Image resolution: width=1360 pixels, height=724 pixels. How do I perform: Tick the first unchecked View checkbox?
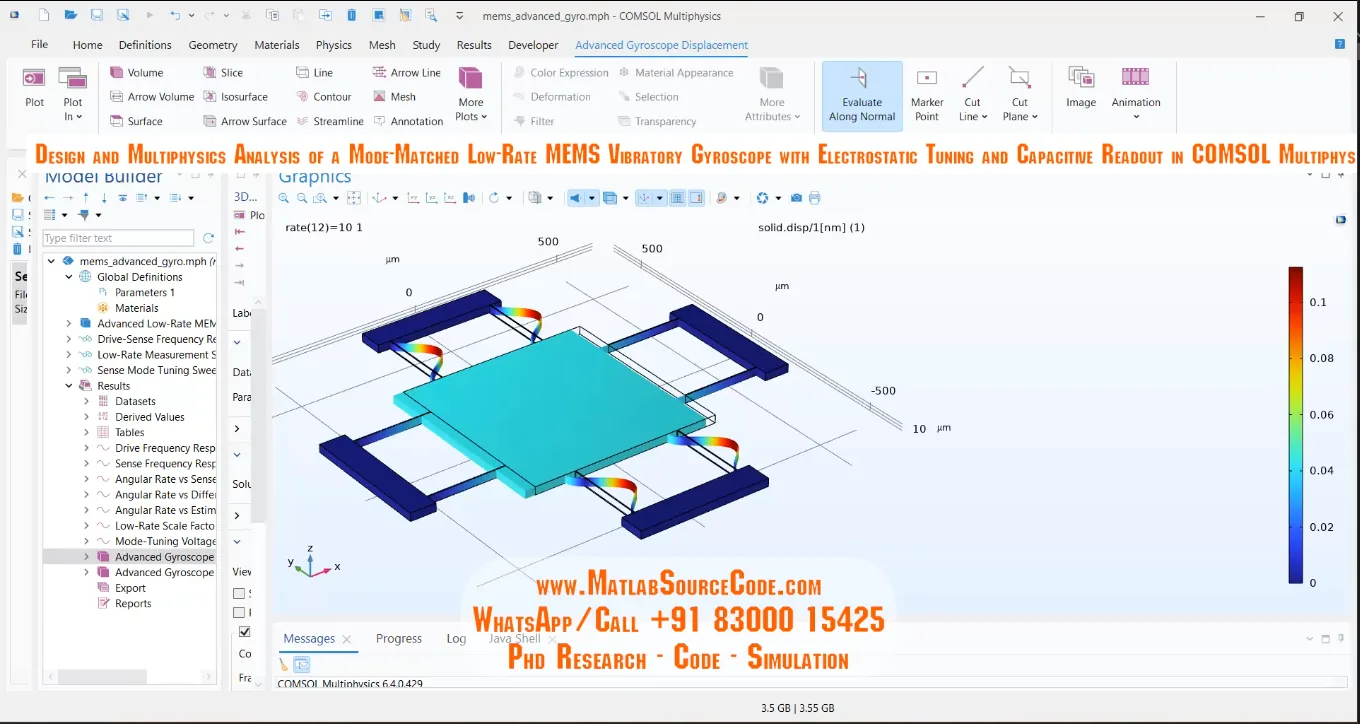(240, 594)
